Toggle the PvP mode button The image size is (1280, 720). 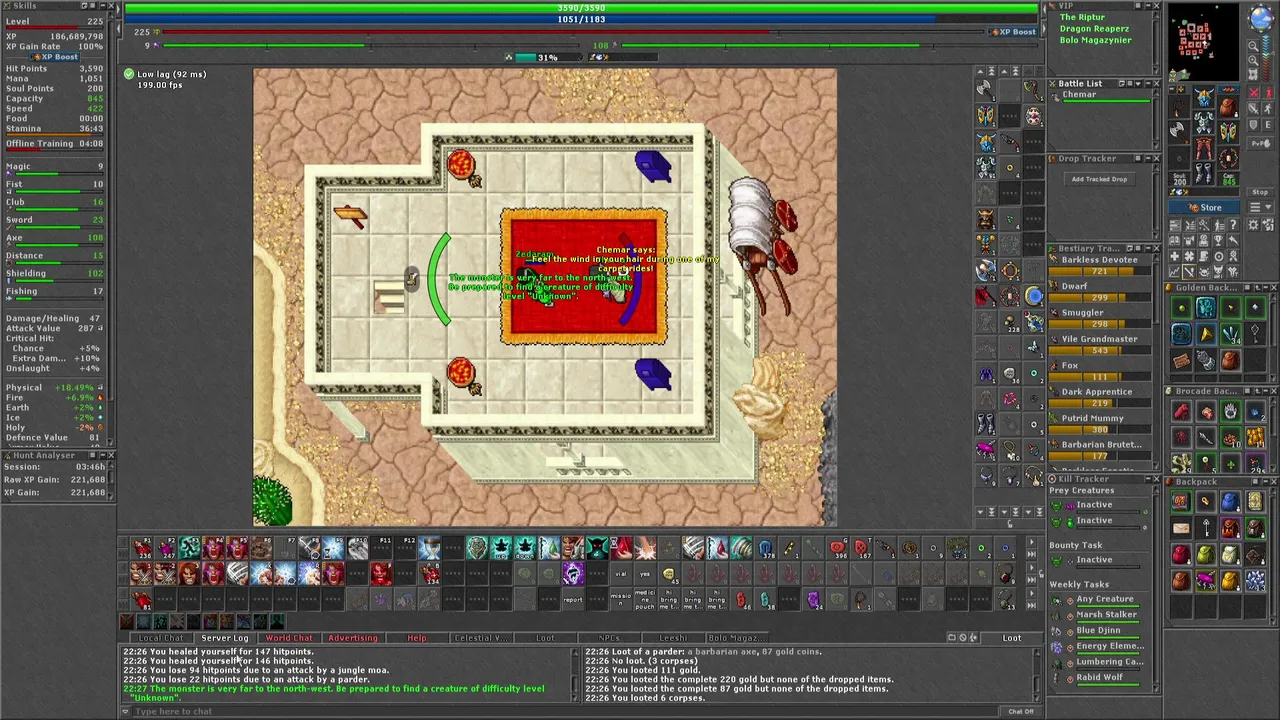pyautogui.click(x=1261, y=143)
